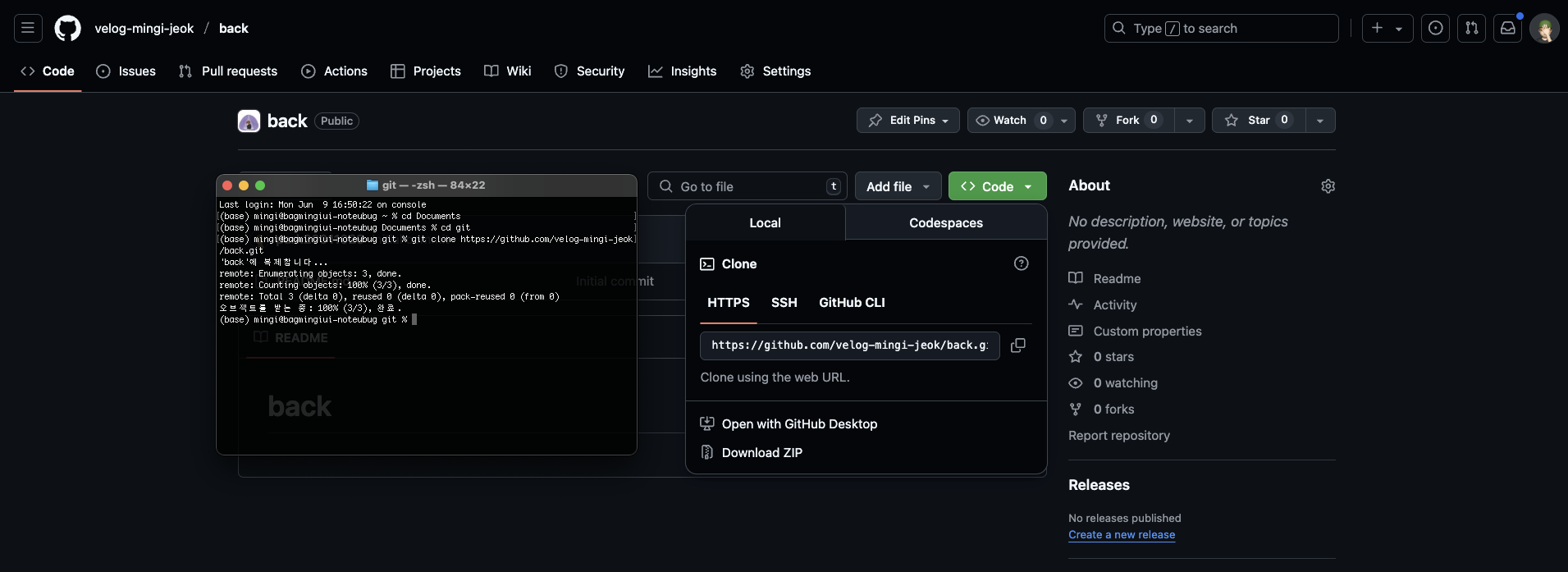Open the 0 stars link
Viewport: 1568px width, 572px height.
pyautogui.click(x=1101, y=357)
